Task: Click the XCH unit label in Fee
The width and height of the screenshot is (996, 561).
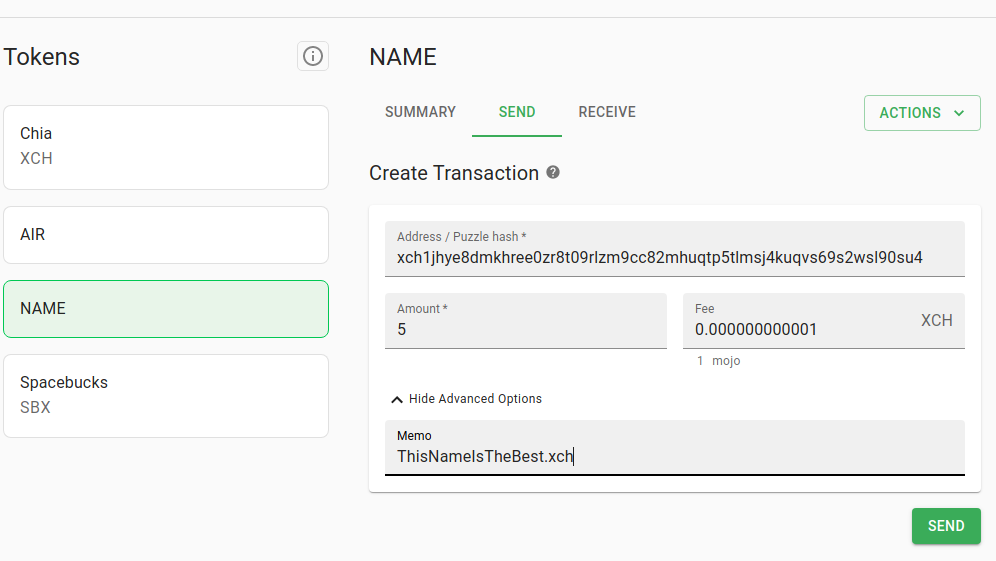Action: pos(937,320)
